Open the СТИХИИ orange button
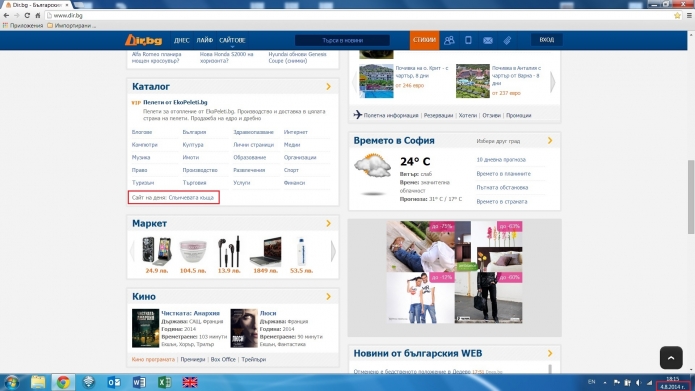This screenshot has height=391, width=695. tap(424, 40)
